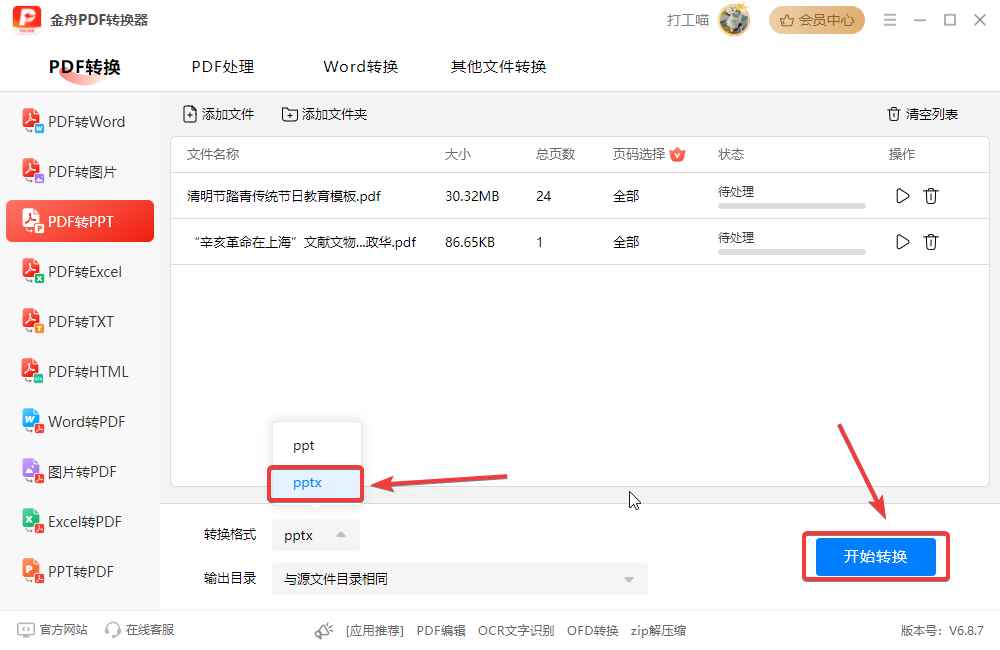Screen dimensions: 1000x650
Task: Expand the 转换格式 pptx dropdown
Action: (x=316, y=535)
